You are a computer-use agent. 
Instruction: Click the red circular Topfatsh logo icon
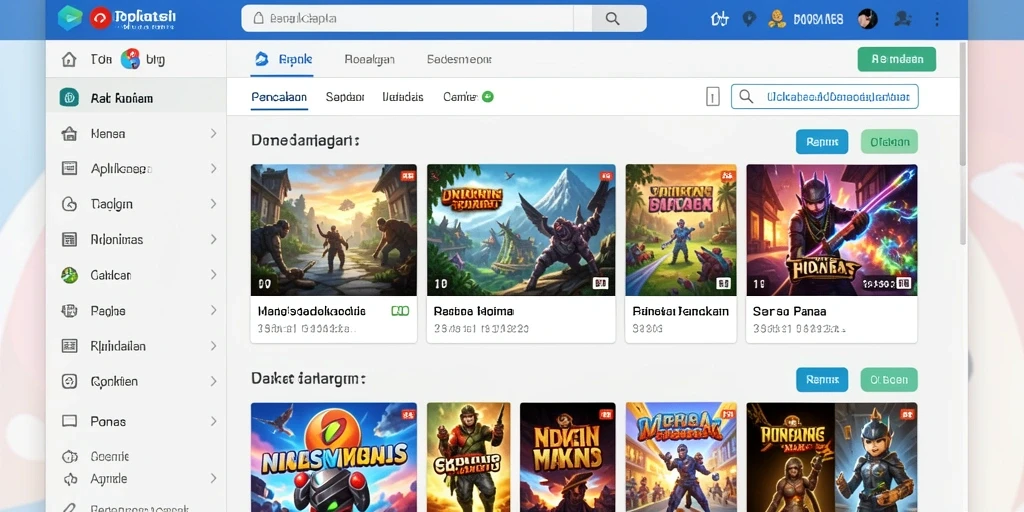pos(101,18)
